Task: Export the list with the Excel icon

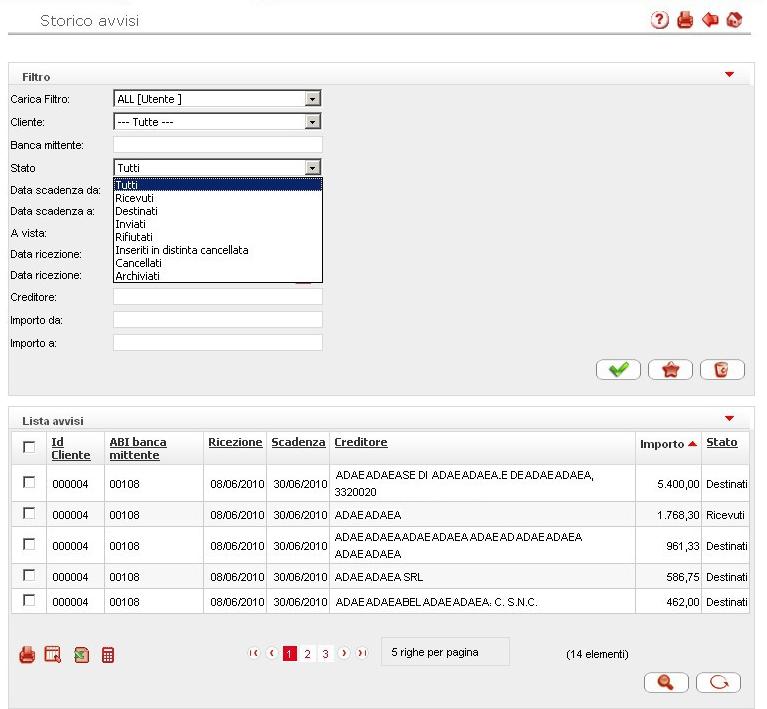Action: (x=81, y=655)
